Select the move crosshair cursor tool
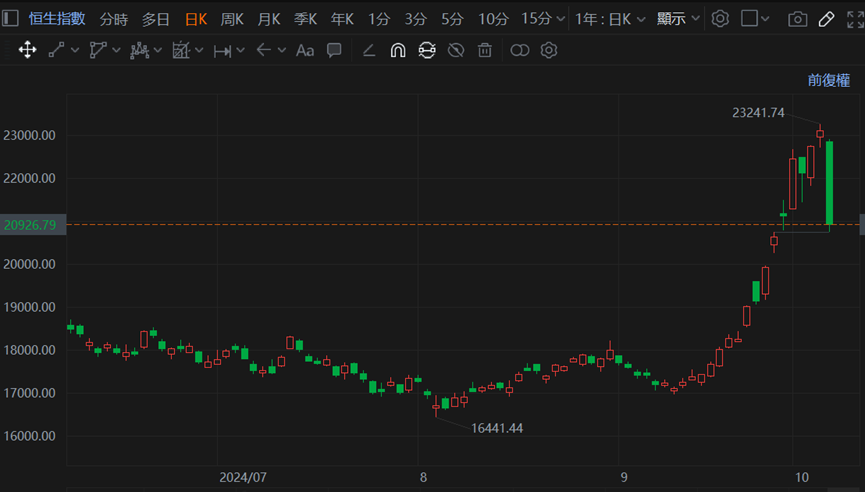 point(27,50)
